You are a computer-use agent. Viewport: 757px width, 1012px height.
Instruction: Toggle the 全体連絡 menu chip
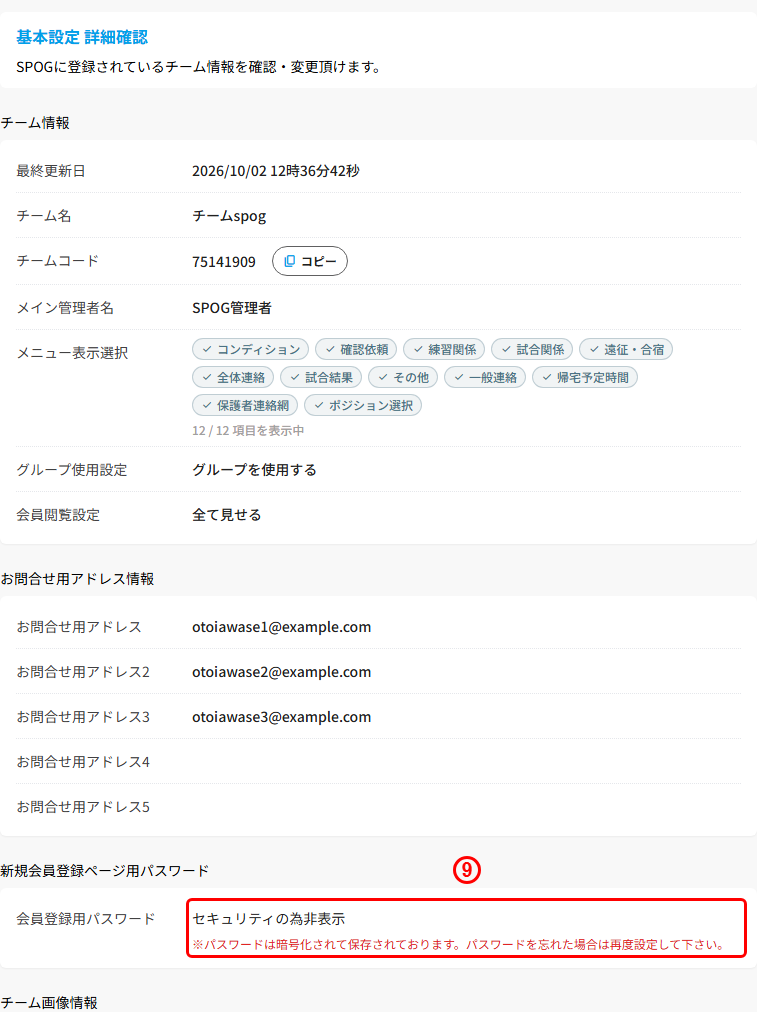tap(233, 378)
